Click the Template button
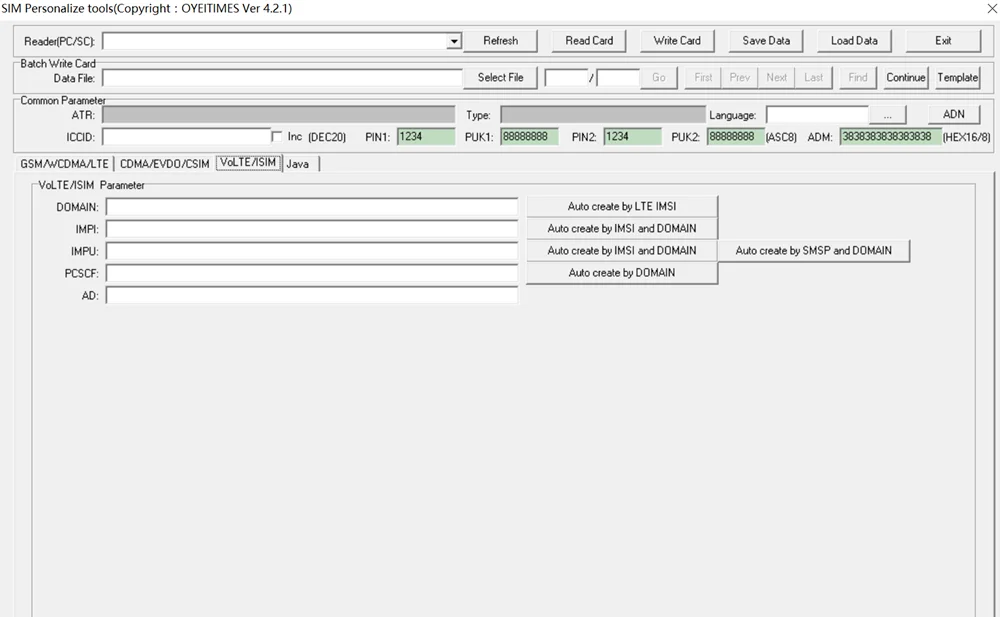Screen dimensions: 1000x617 tap(957, 77)
